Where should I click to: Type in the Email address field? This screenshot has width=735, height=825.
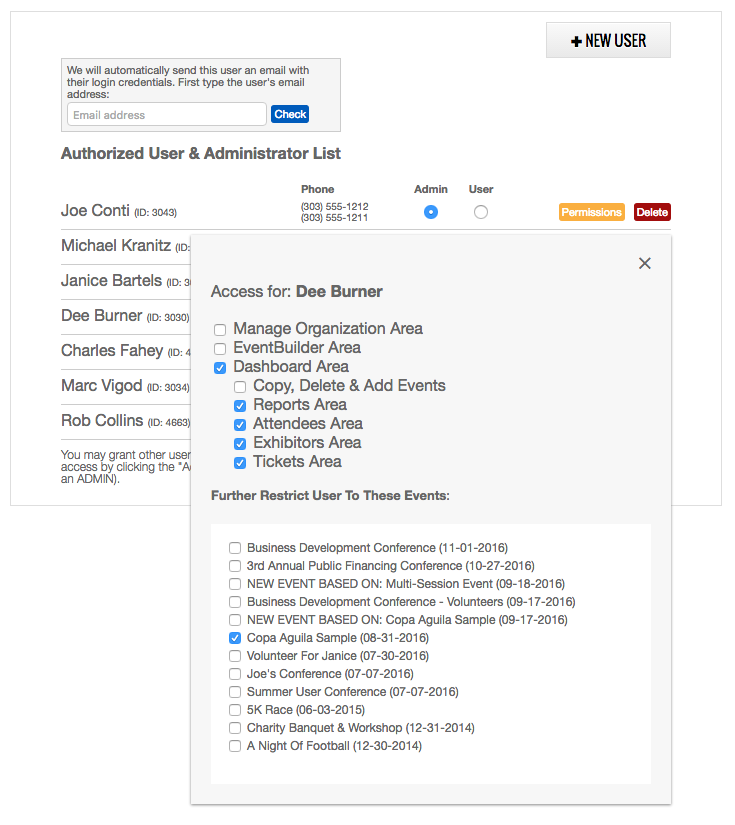[x=166, y=115]
